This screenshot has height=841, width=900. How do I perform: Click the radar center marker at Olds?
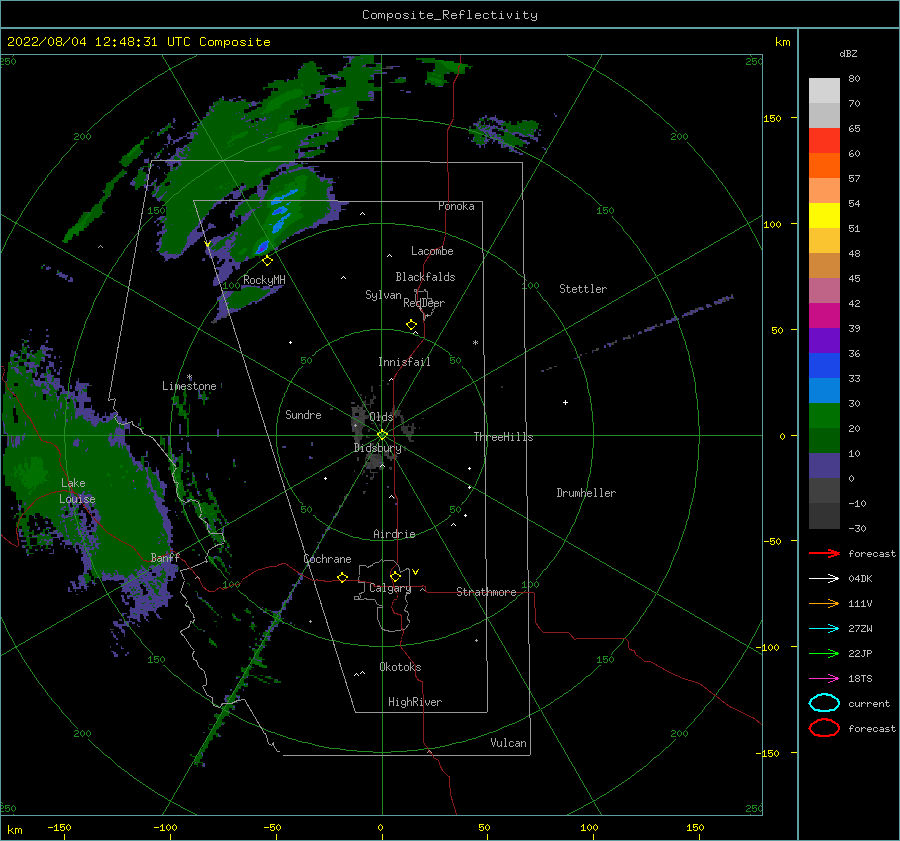(382, 435)
